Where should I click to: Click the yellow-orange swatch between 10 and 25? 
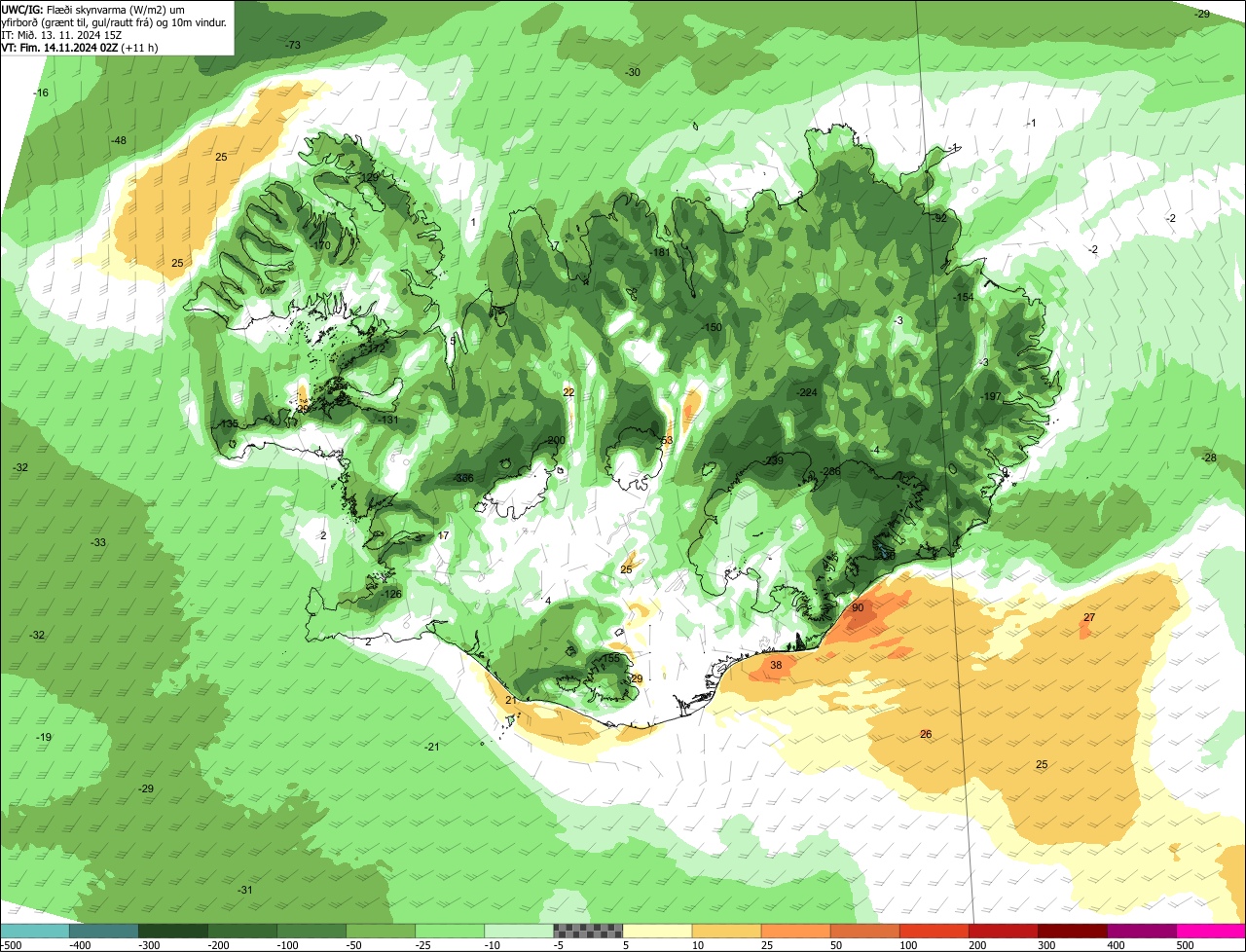point(726,931)
